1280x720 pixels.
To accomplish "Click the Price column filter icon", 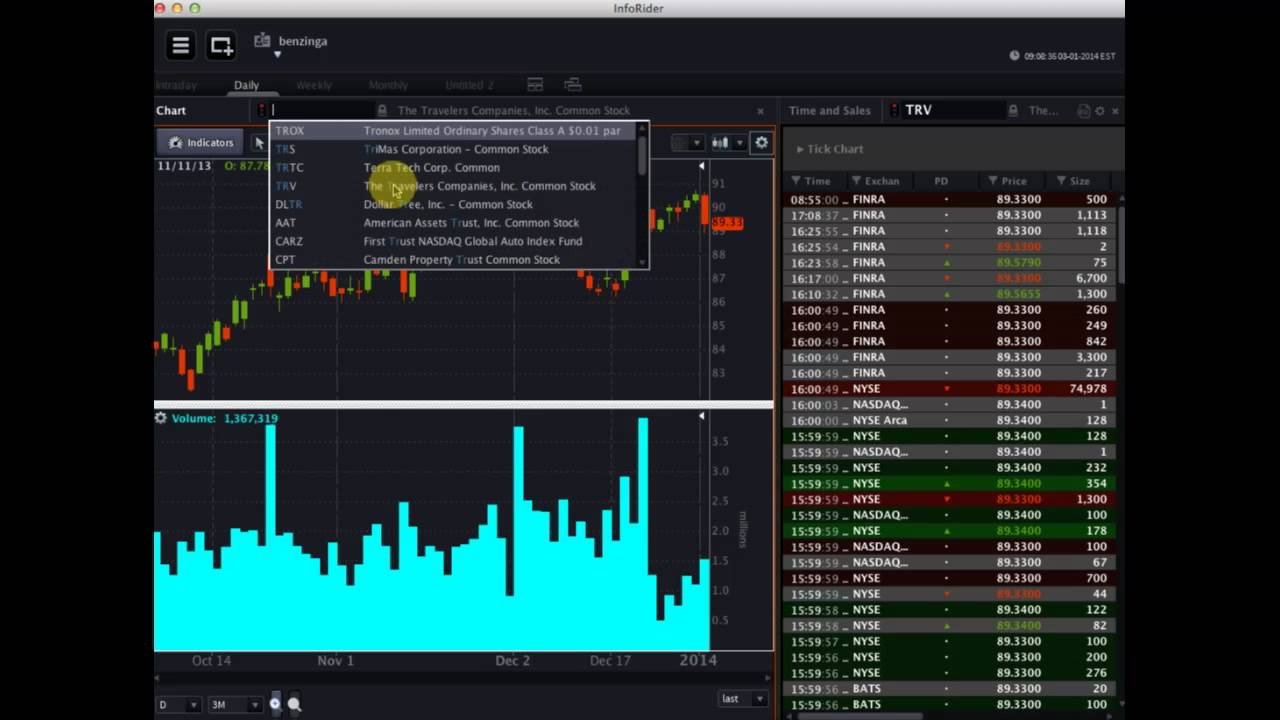I will (993, 181).
